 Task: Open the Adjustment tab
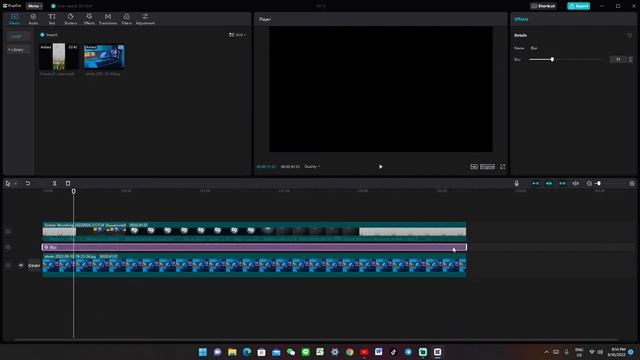tap(145, 19)
